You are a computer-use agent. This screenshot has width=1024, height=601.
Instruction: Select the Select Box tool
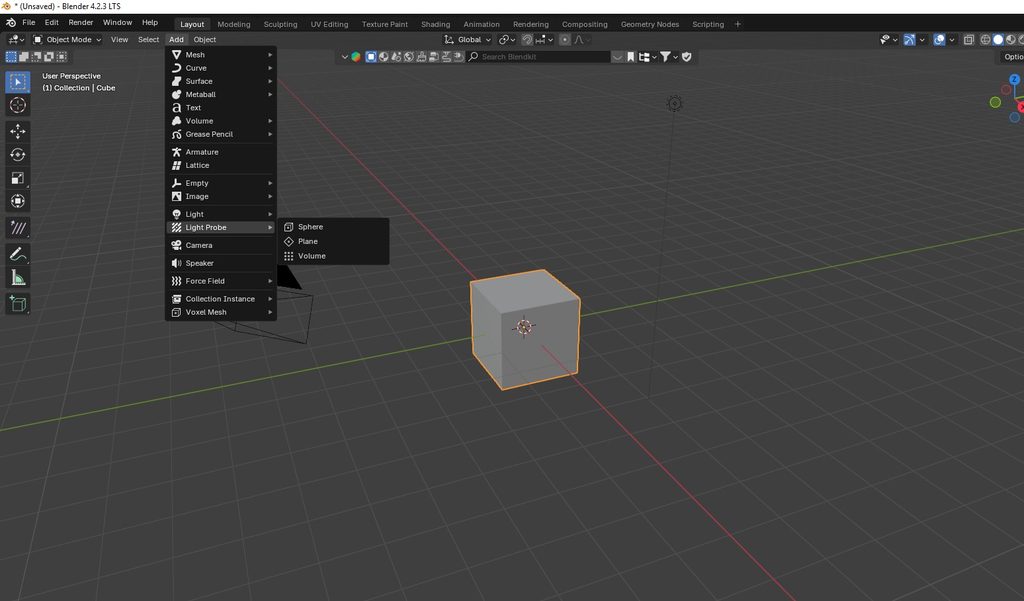18,82
